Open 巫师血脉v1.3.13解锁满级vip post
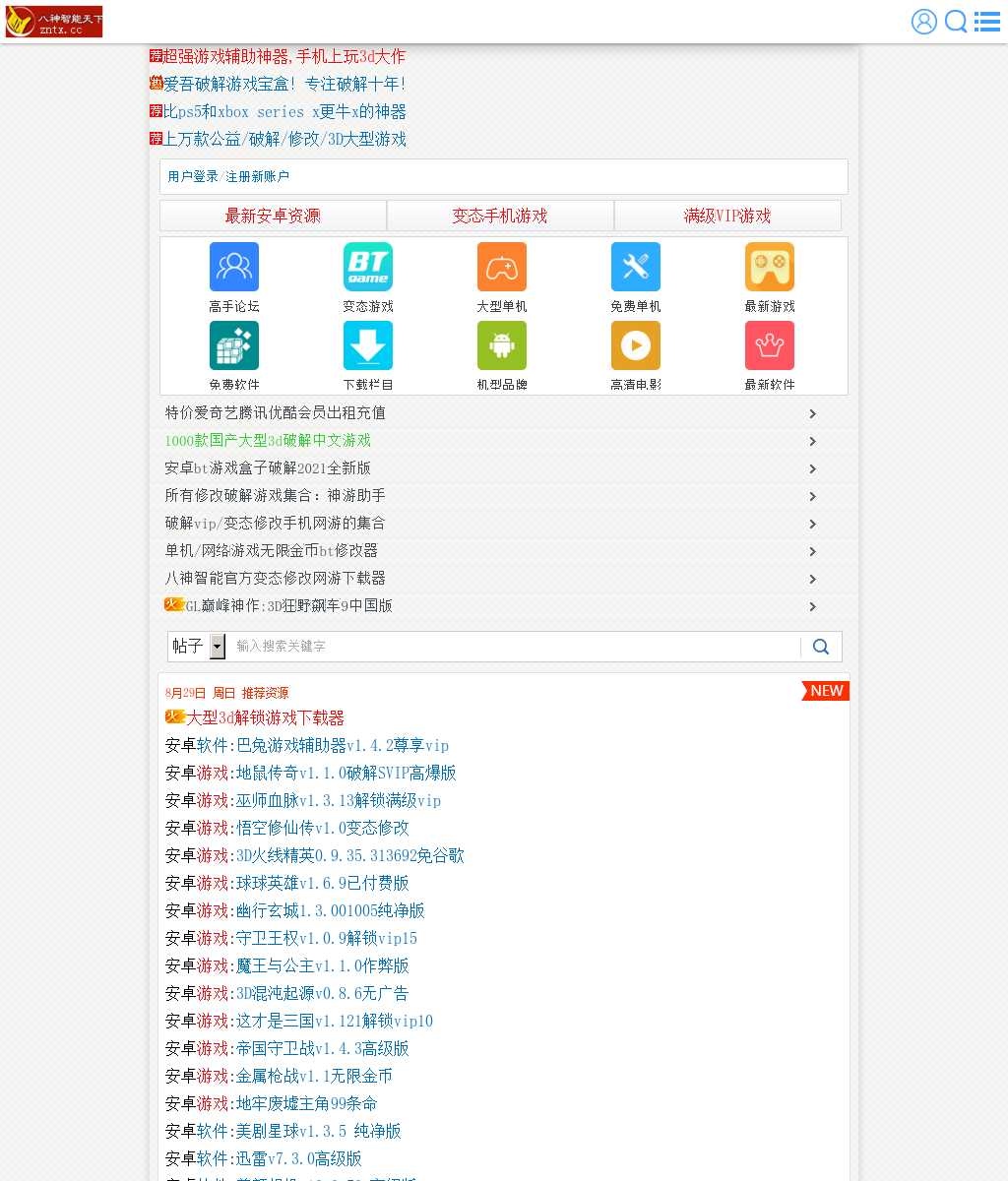This screenshot has height=1181, width=1008. point(339,800)
